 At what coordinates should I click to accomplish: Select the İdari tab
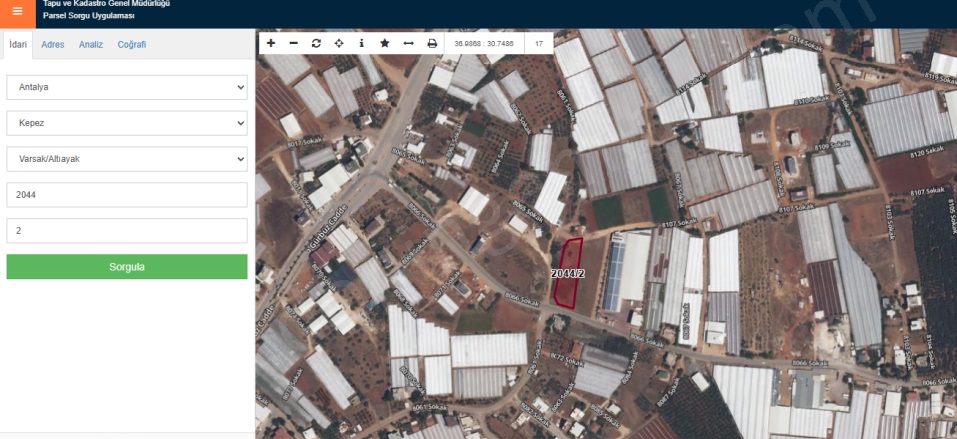[18, 45]
